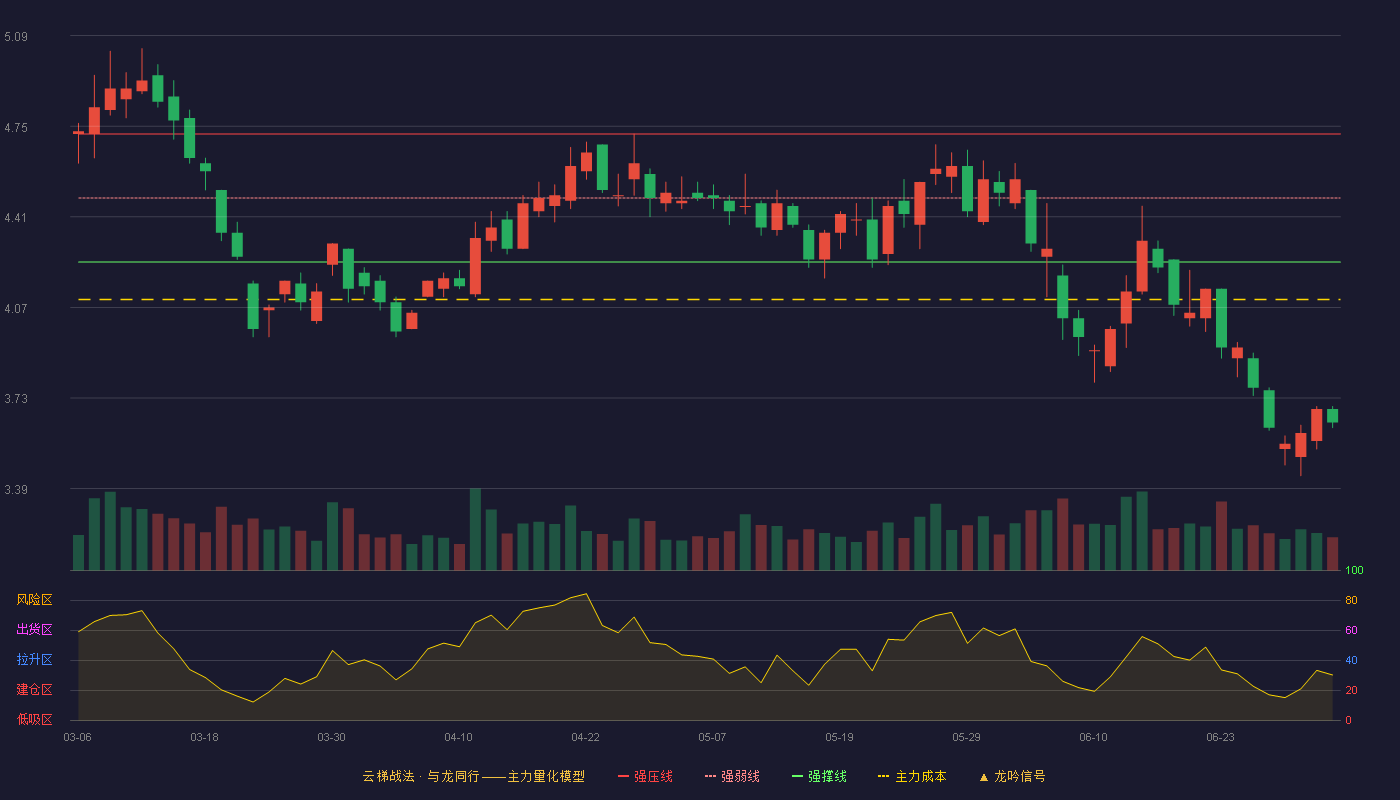This screenshot has height=800, width=1400.
Task: Click the 05-07 date label
Action: pyautogui.click(x=712, y=737)
